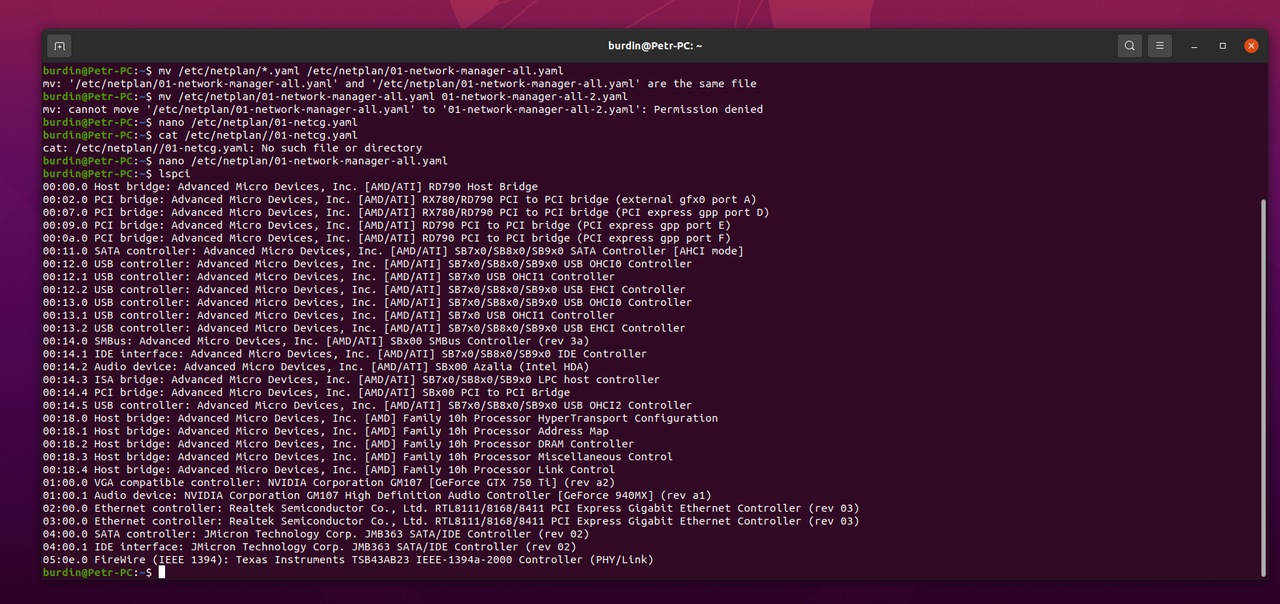The width and height of the screenshot is (1280, 604).
Task: Click the 00:07.0 PCI bridge gpp port D line
Action: point(406,212)
